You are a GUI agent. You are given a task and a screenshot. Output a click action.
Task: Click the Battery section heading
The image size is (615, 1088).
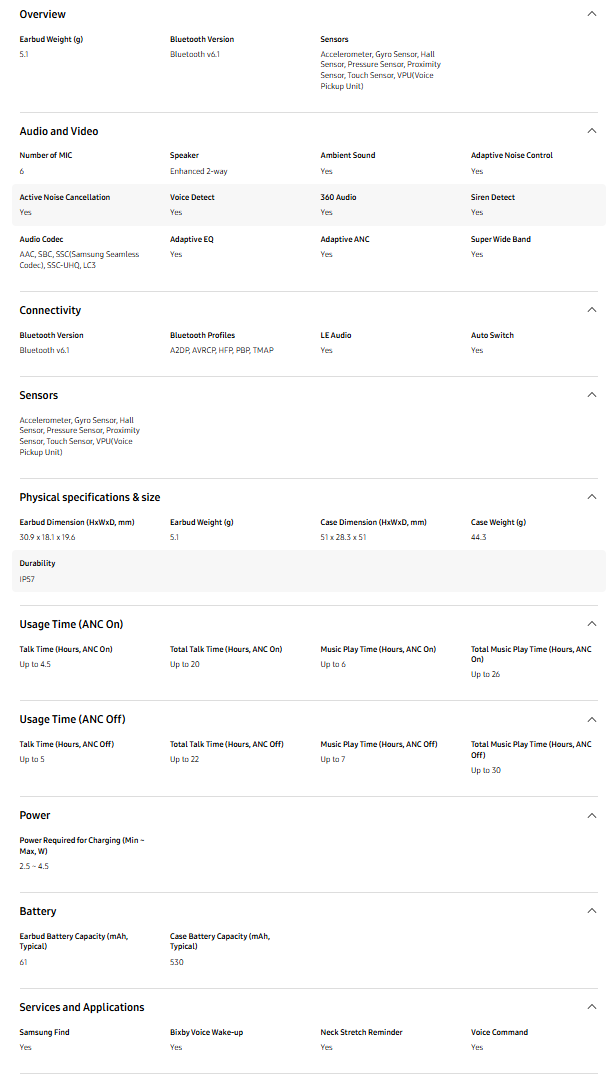[x=38, y=911]
